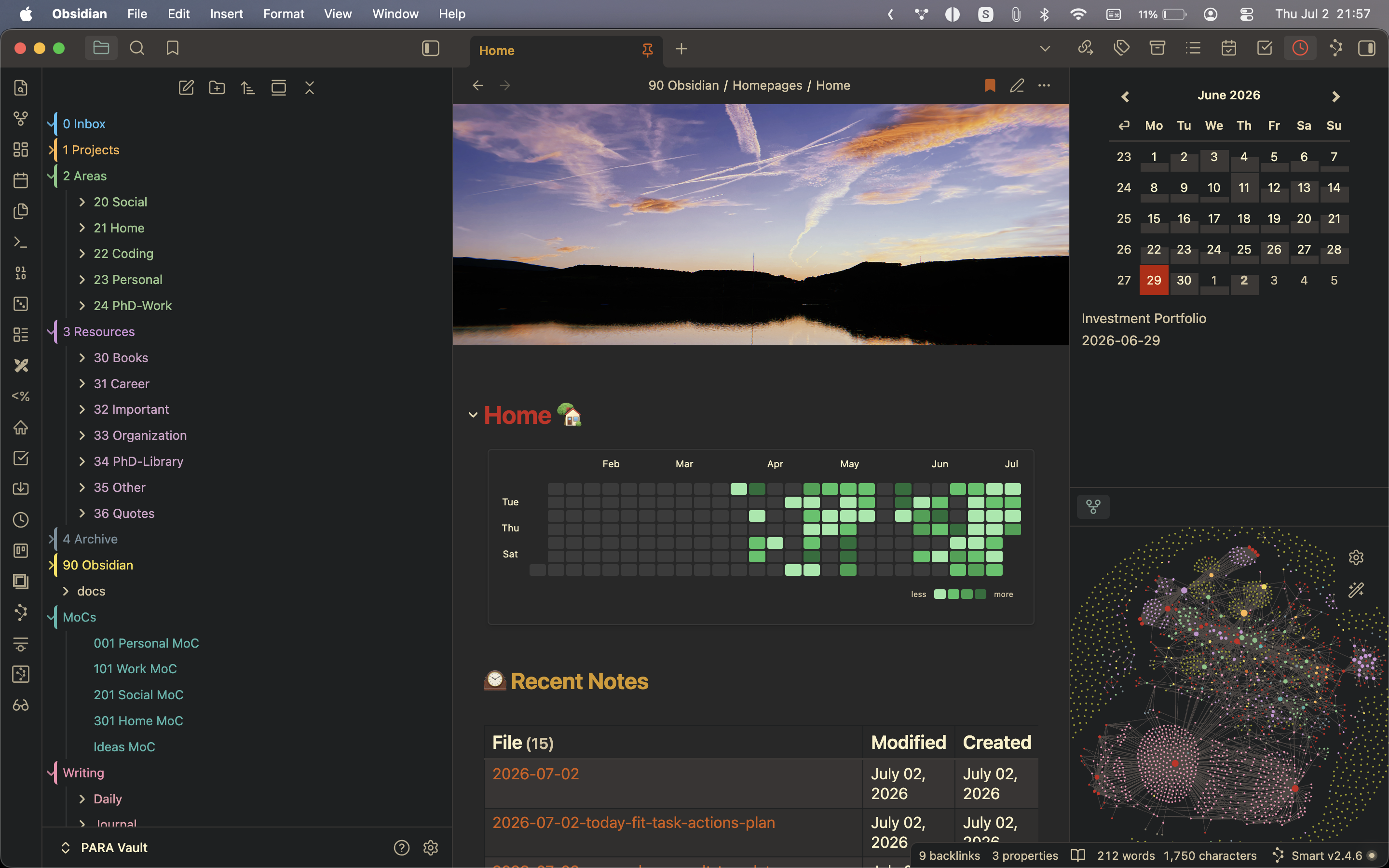Open the 2026-07-02-today-fit-task-actions-plan note

tap(634, 823)
